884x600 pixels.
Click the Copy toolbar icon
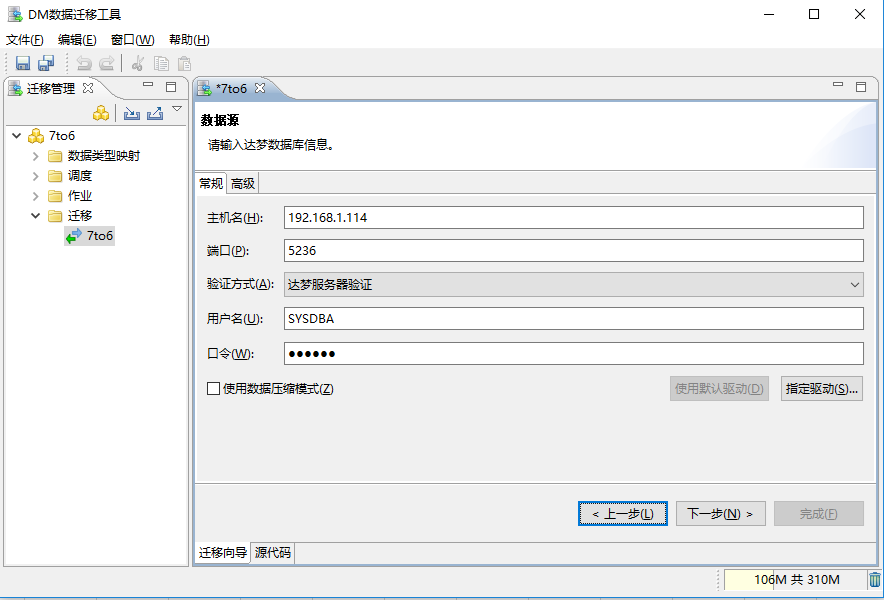point(161,63)
